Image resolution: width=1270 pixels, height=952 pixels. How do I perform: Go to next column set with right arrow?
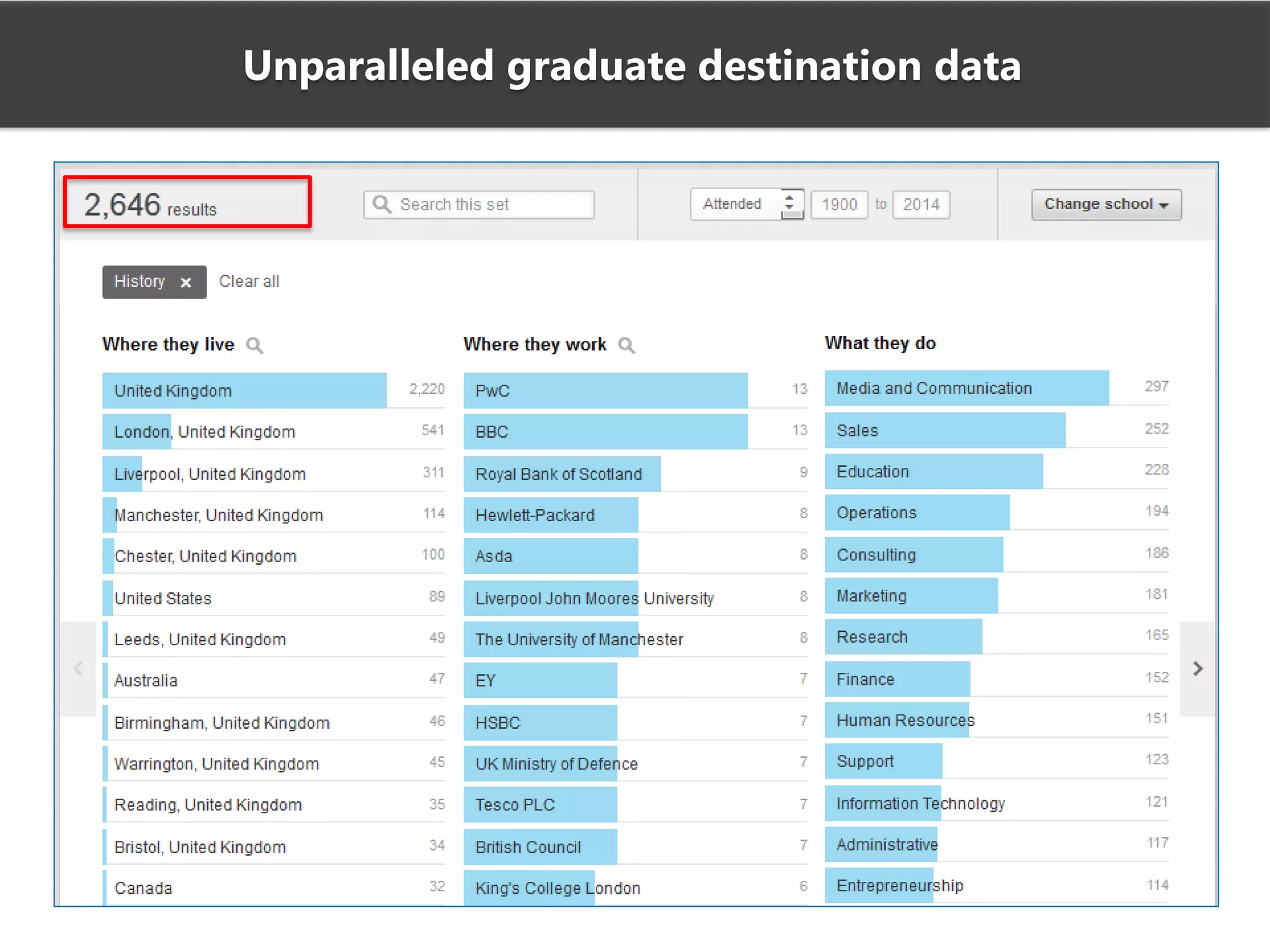[1197, 669]
